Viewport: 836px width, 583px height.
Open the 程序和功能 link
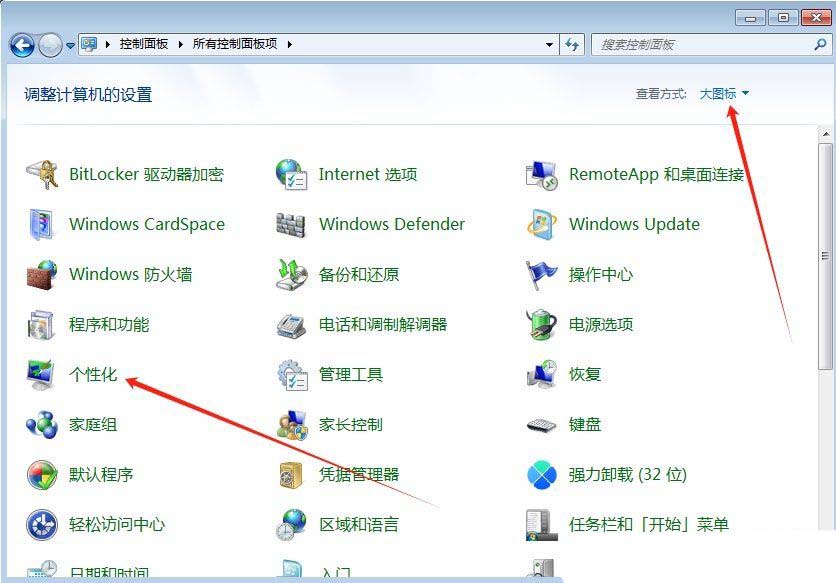pos(109,324)
